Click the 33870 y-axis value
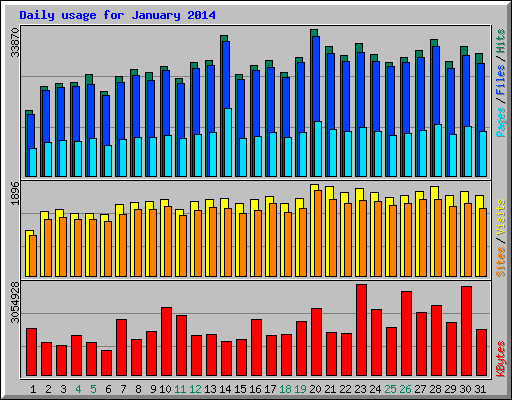512x400 pixels. coord(15,43)
